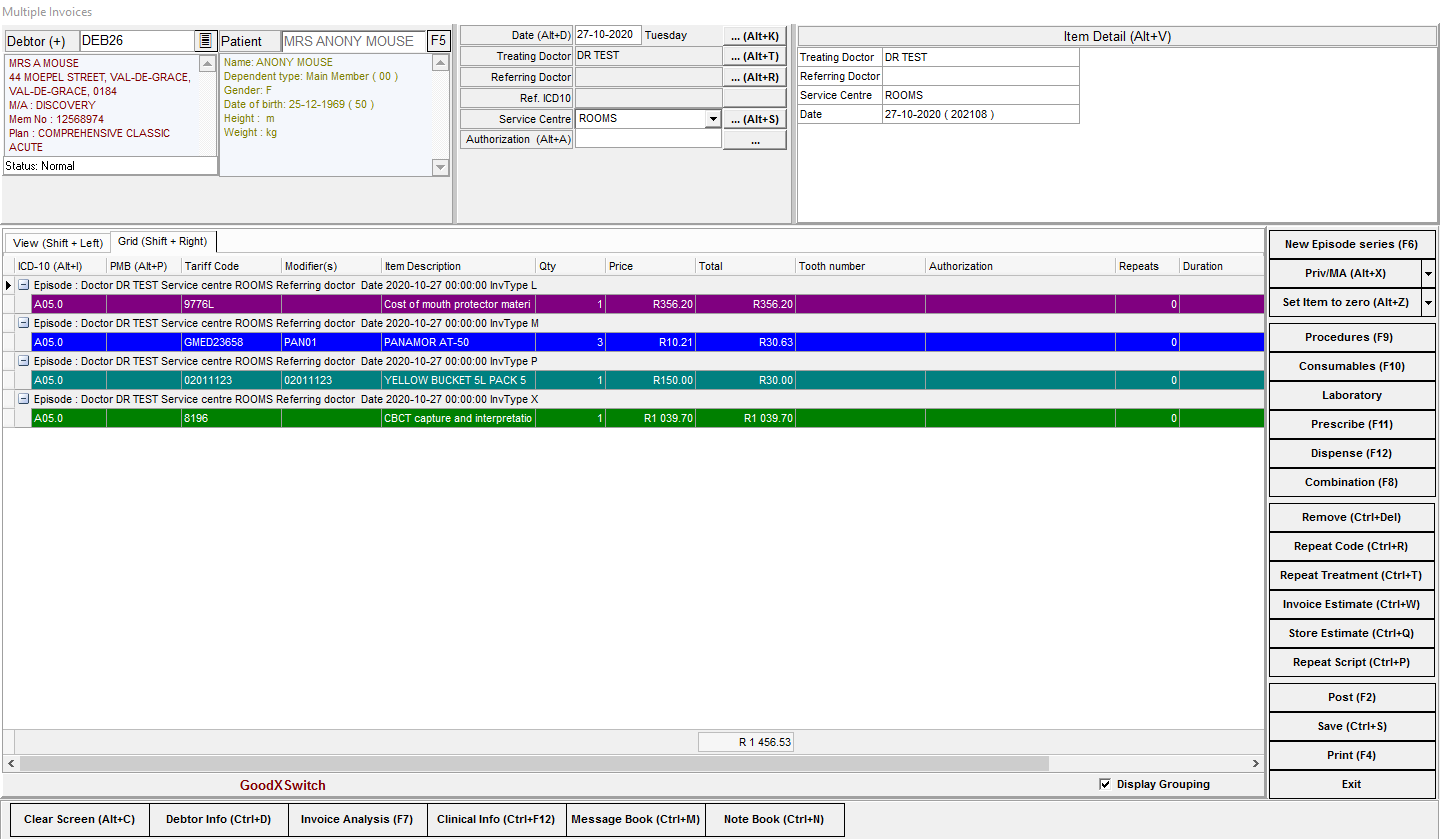Screen dimensions: 1440x839
Task: Click the debtor lookup list icon beside DEB26
Action: (206, 41)
